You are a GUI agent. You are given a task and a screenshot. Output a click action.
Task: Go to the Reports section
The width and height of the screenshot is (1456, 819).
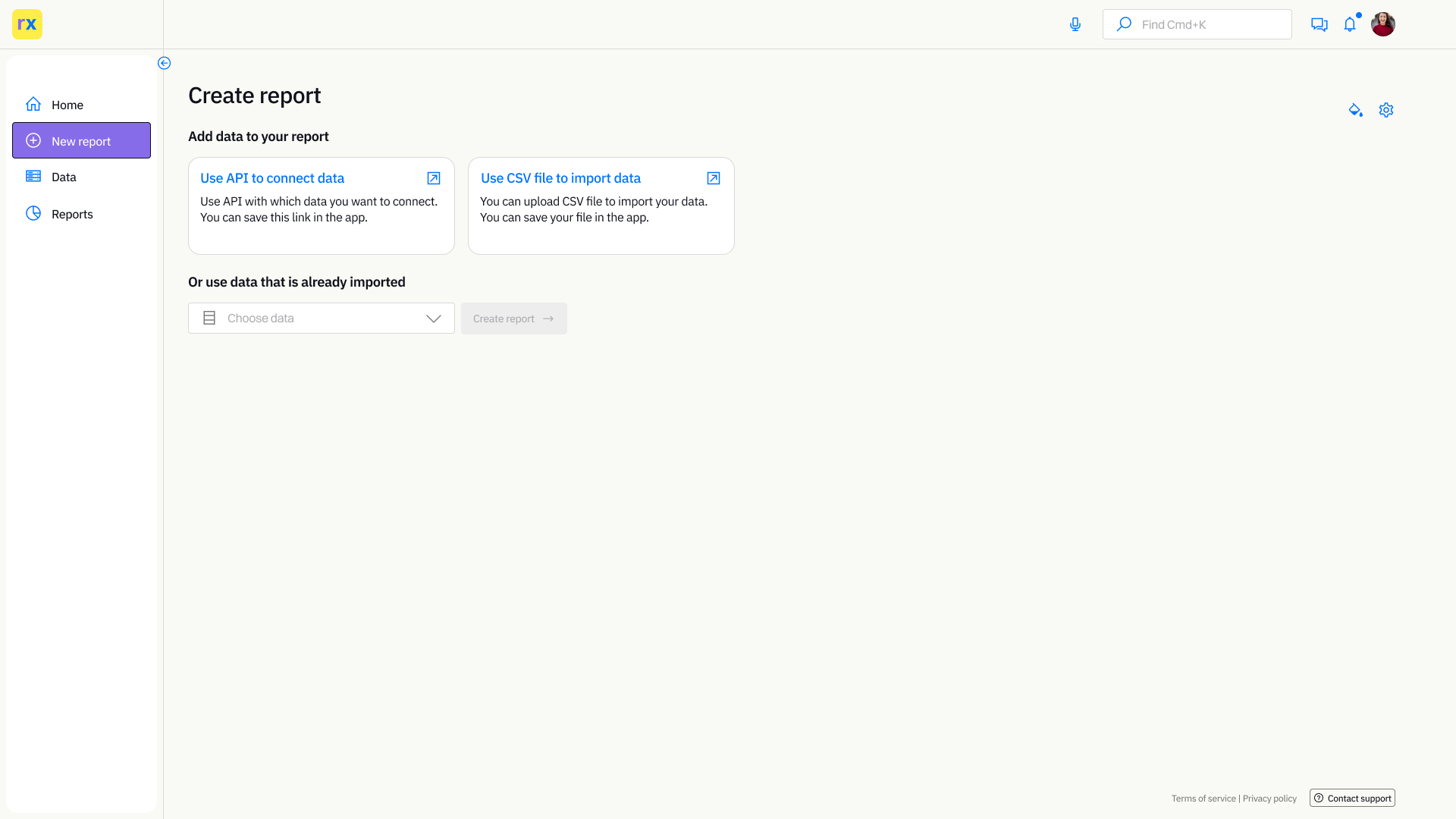point(81,214)
